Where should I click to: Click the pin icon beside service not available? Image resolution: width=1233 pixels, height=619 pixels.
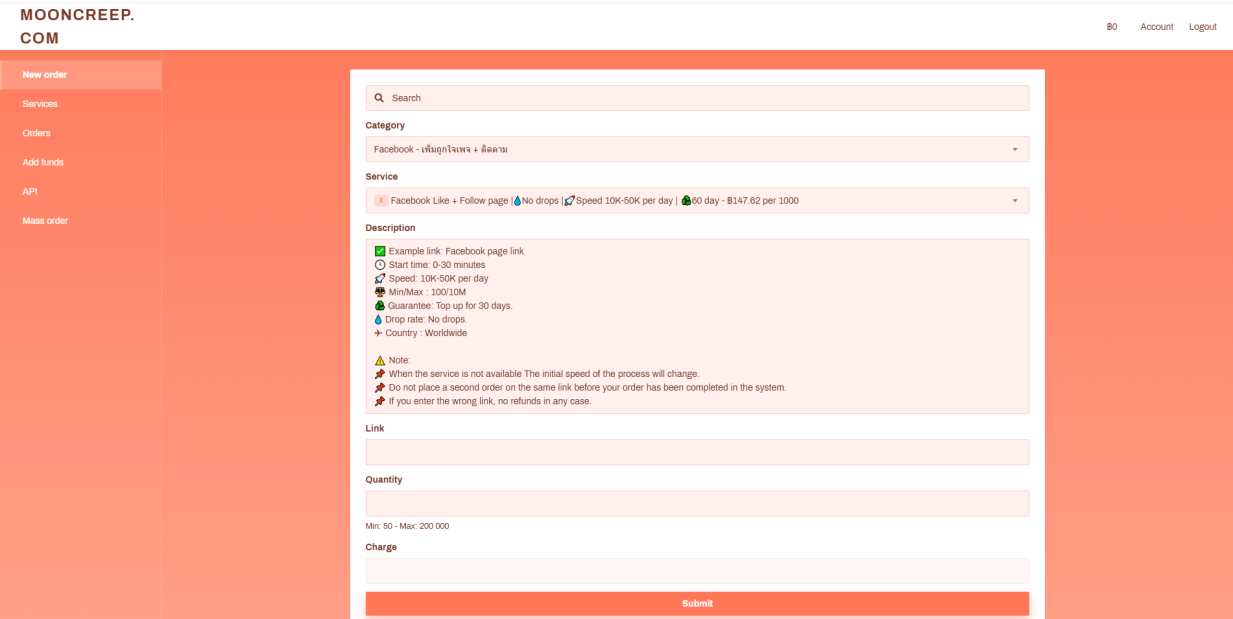[380, 374]
